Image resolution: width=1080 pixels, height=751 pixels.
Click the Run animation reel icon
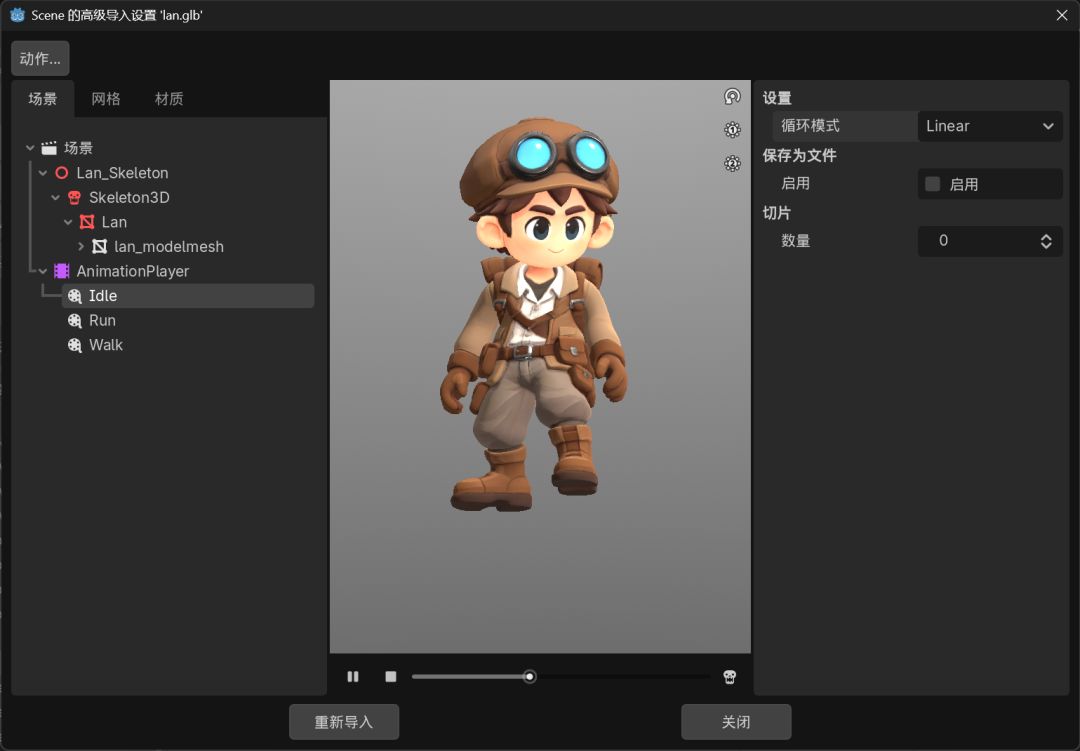pos(74,320)
